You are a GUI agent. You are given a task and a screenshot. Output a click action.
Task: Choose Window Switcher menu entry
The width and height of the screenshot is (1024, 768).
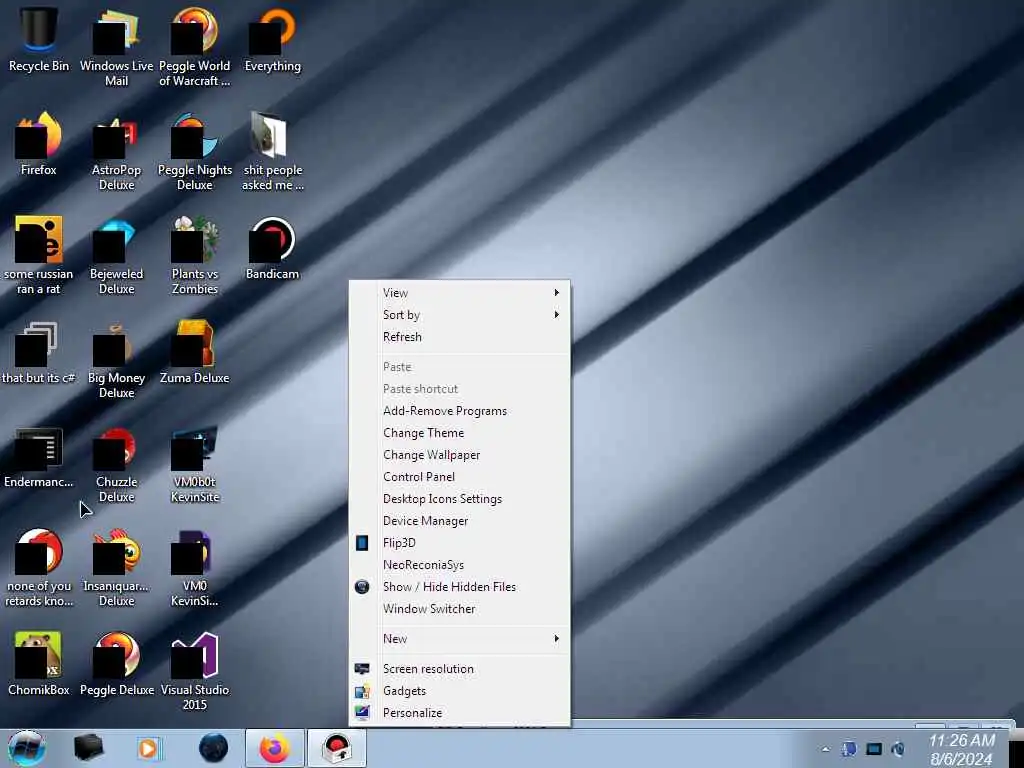click(460, 609)
